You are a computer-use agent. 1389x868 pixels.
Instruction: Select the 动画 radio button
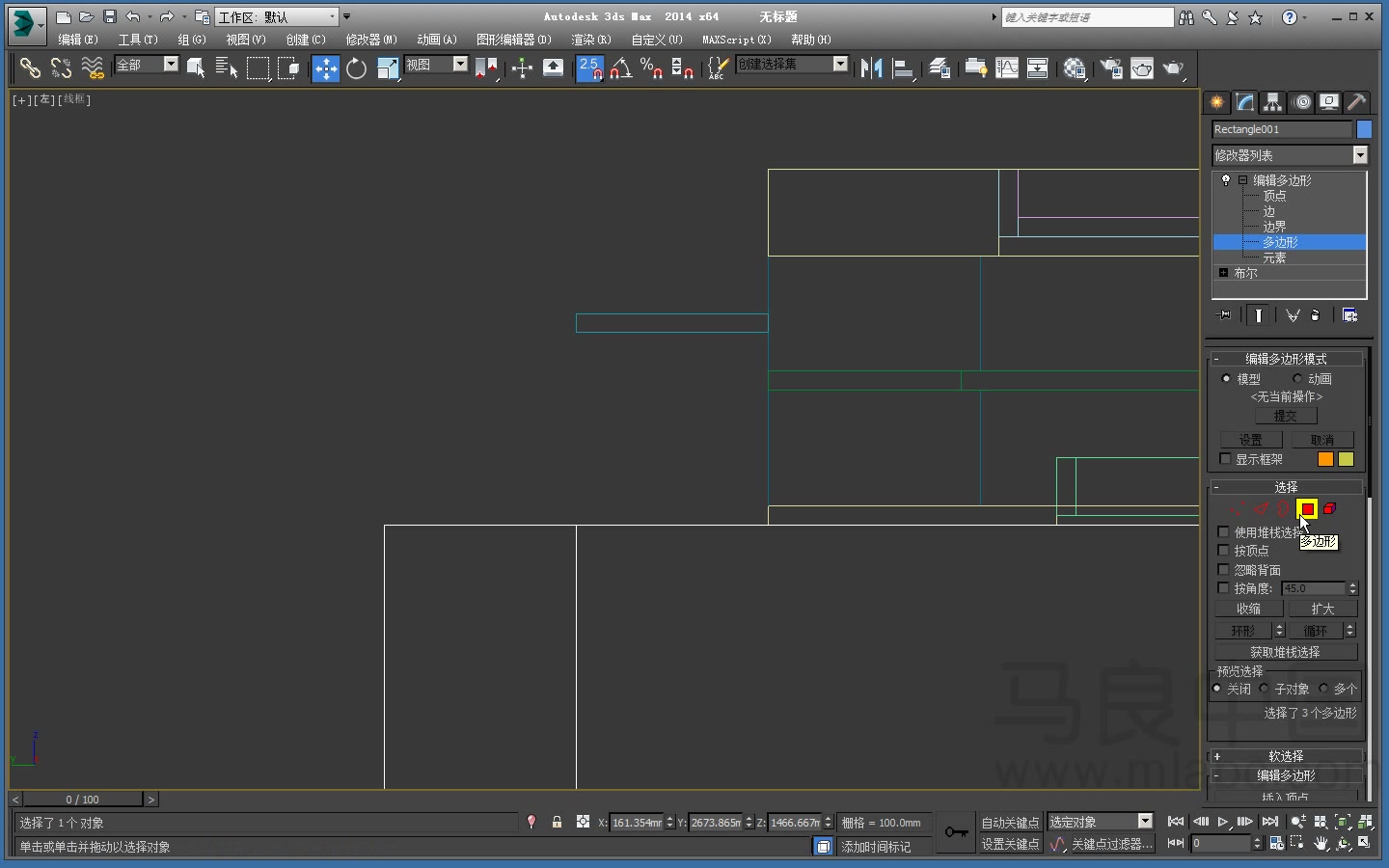1297,379
